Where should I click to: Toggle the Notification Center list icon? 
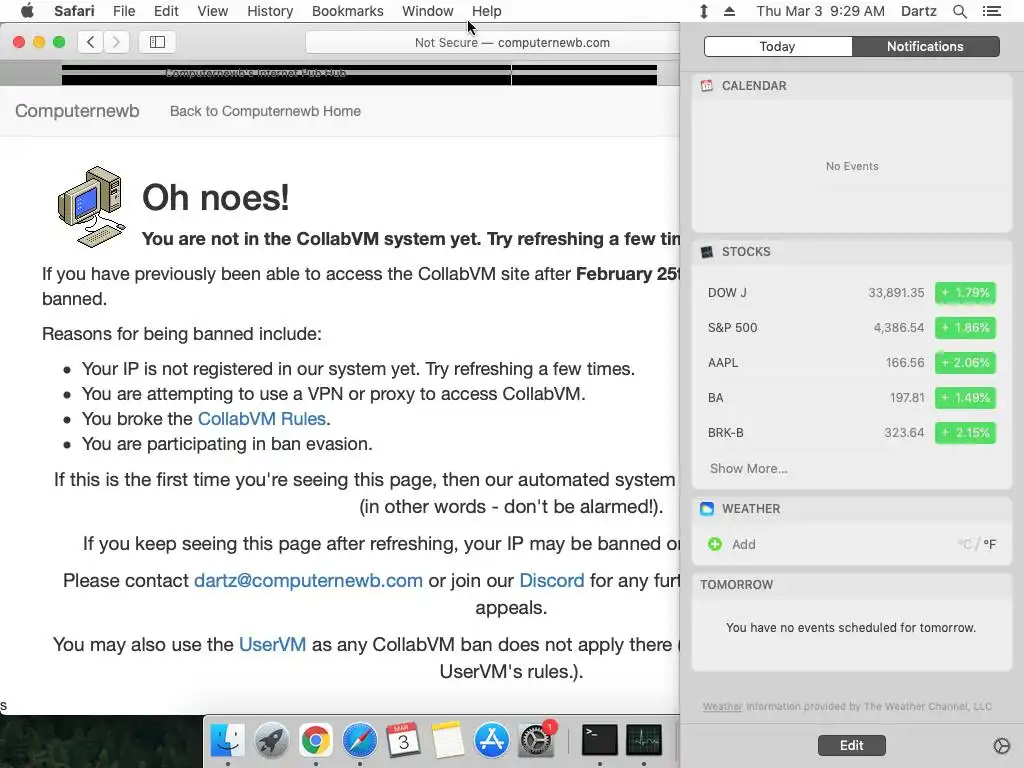991,11
